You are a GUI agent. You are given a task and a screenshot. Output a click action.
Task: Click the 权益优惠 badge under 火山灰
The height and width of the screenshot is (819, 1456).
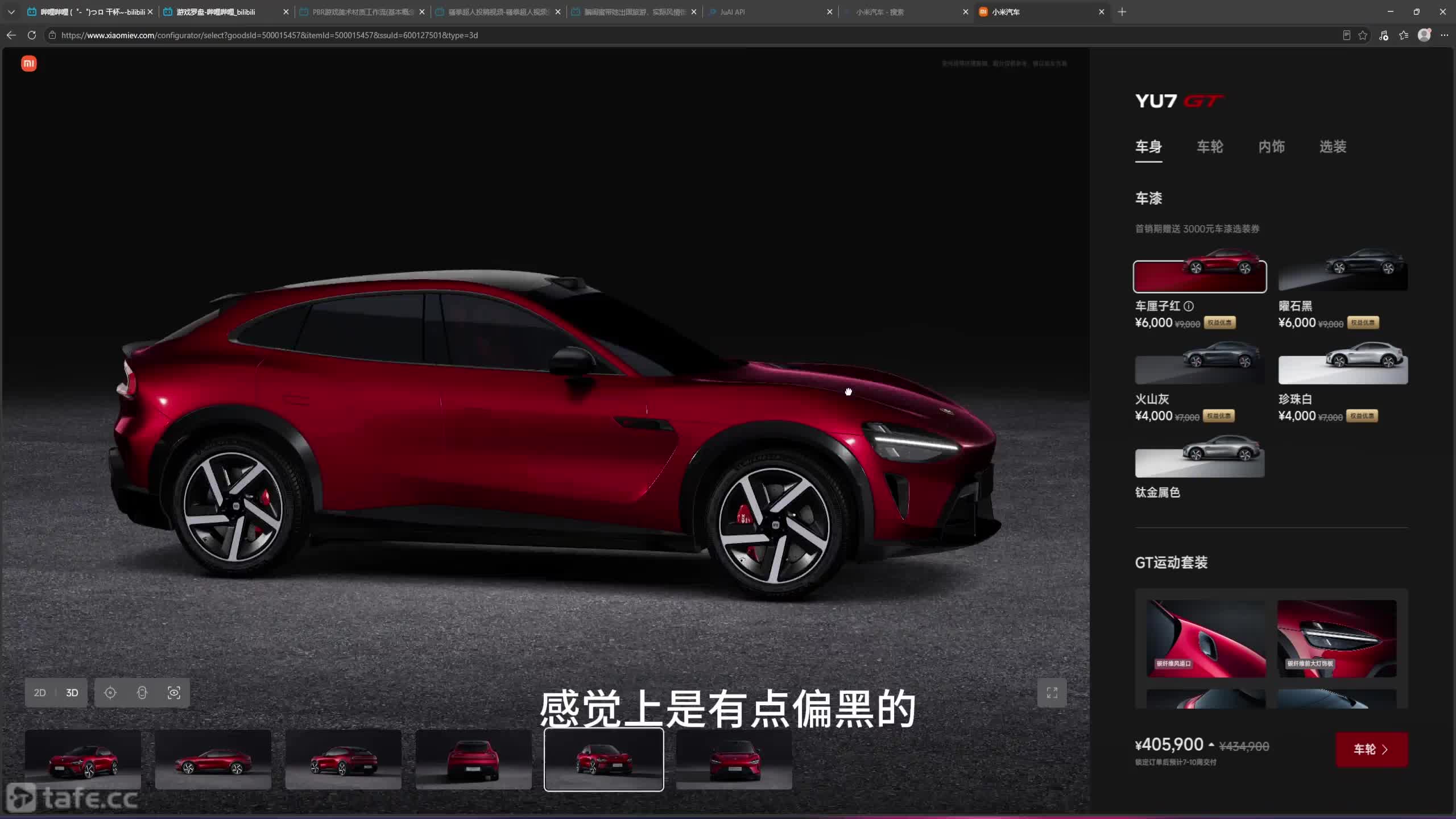1219,416
